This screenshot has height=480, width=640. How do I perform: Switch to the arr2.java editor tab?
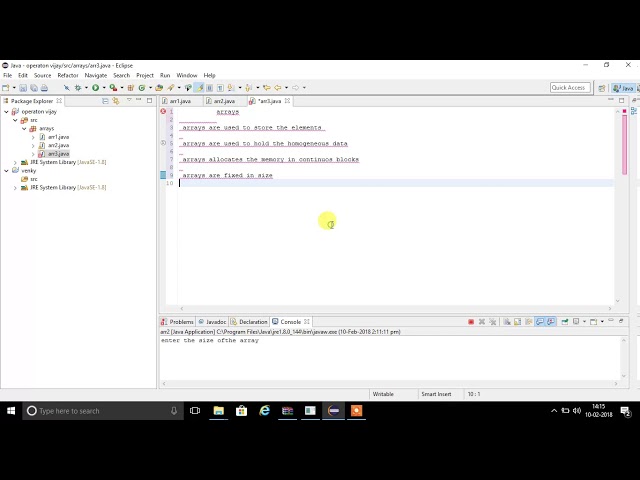click(224, 101)
